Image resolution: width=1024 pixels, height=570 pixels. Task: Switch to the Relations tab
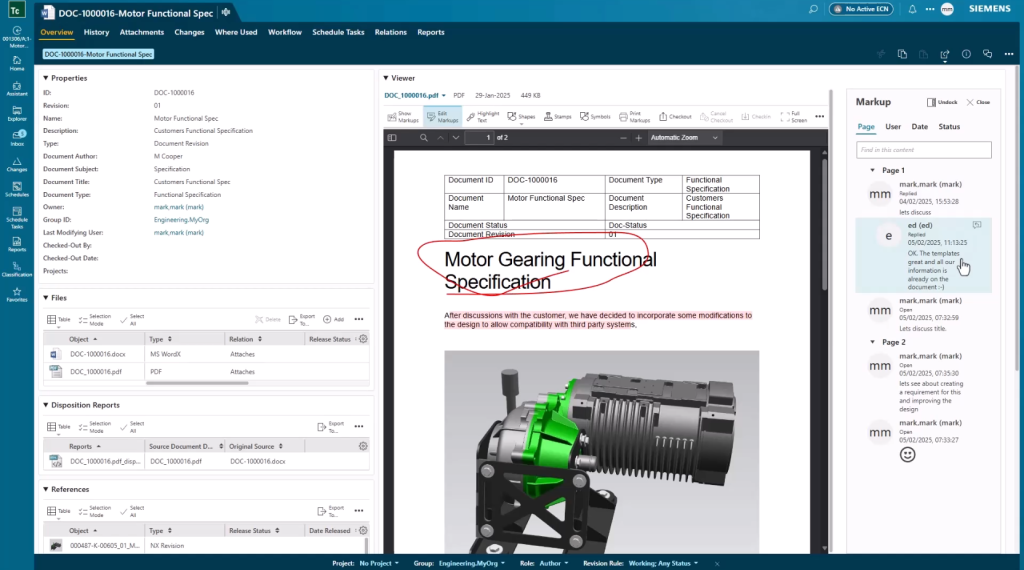(x=391, y=32)
